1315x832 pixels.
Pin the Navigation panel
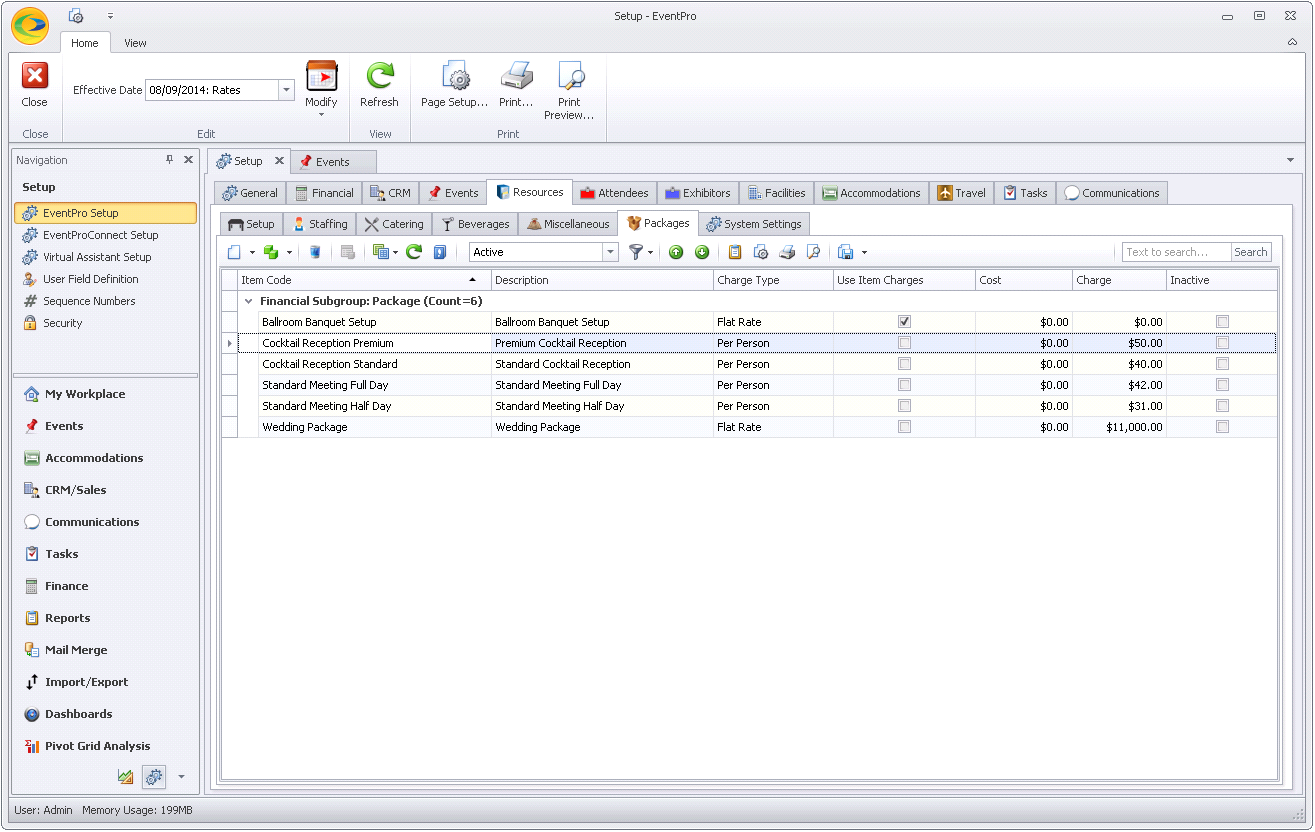169,160
